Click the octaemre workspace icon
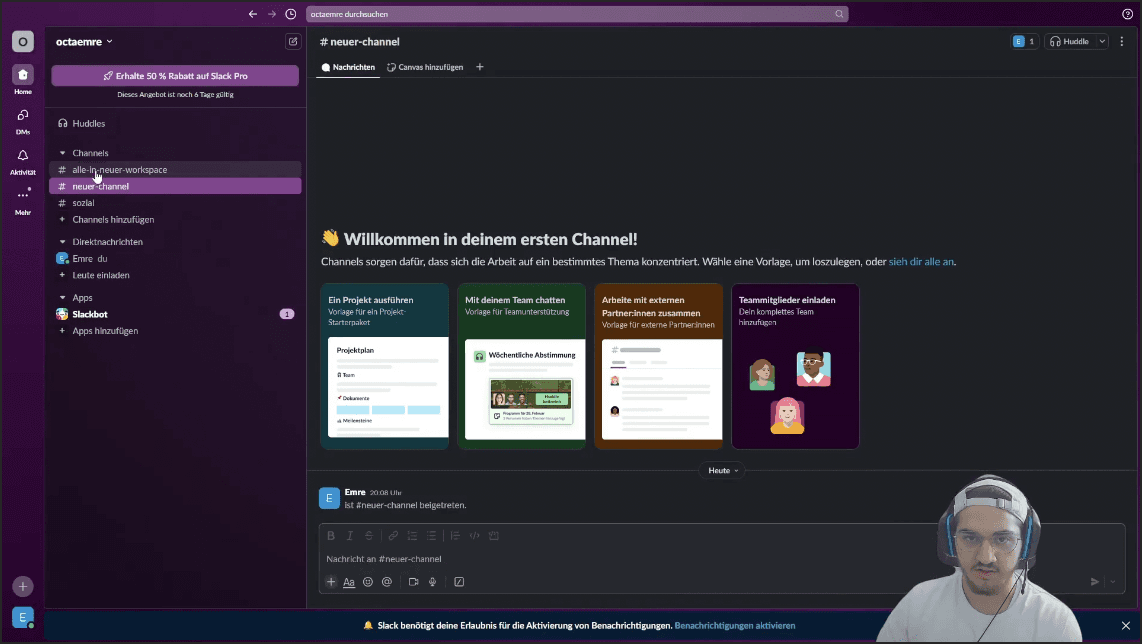This screenshot has height=644, width=1142. click(x=23, y=42)
